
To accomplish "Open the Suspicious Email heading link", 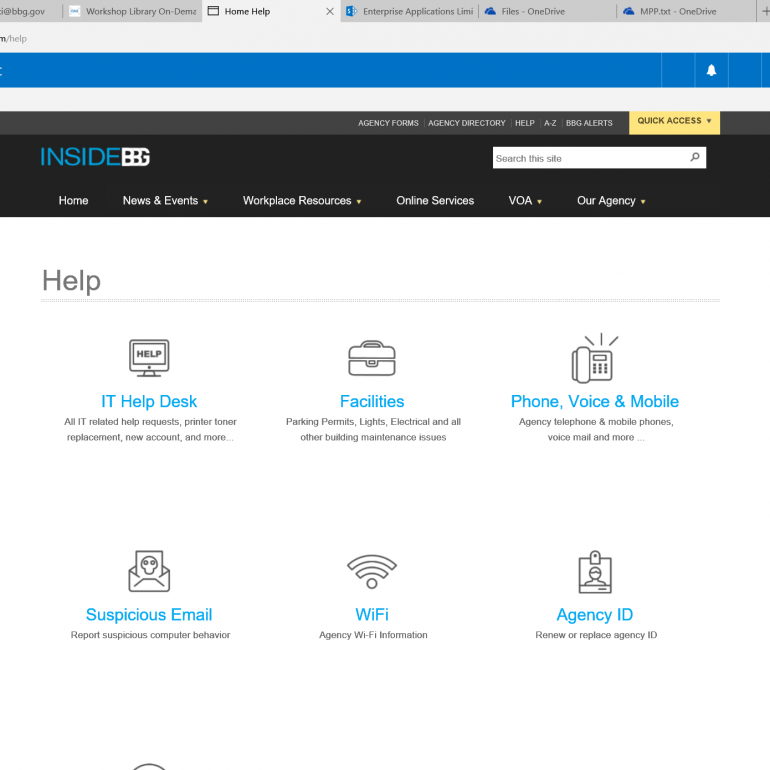I will tap(149, 615).
